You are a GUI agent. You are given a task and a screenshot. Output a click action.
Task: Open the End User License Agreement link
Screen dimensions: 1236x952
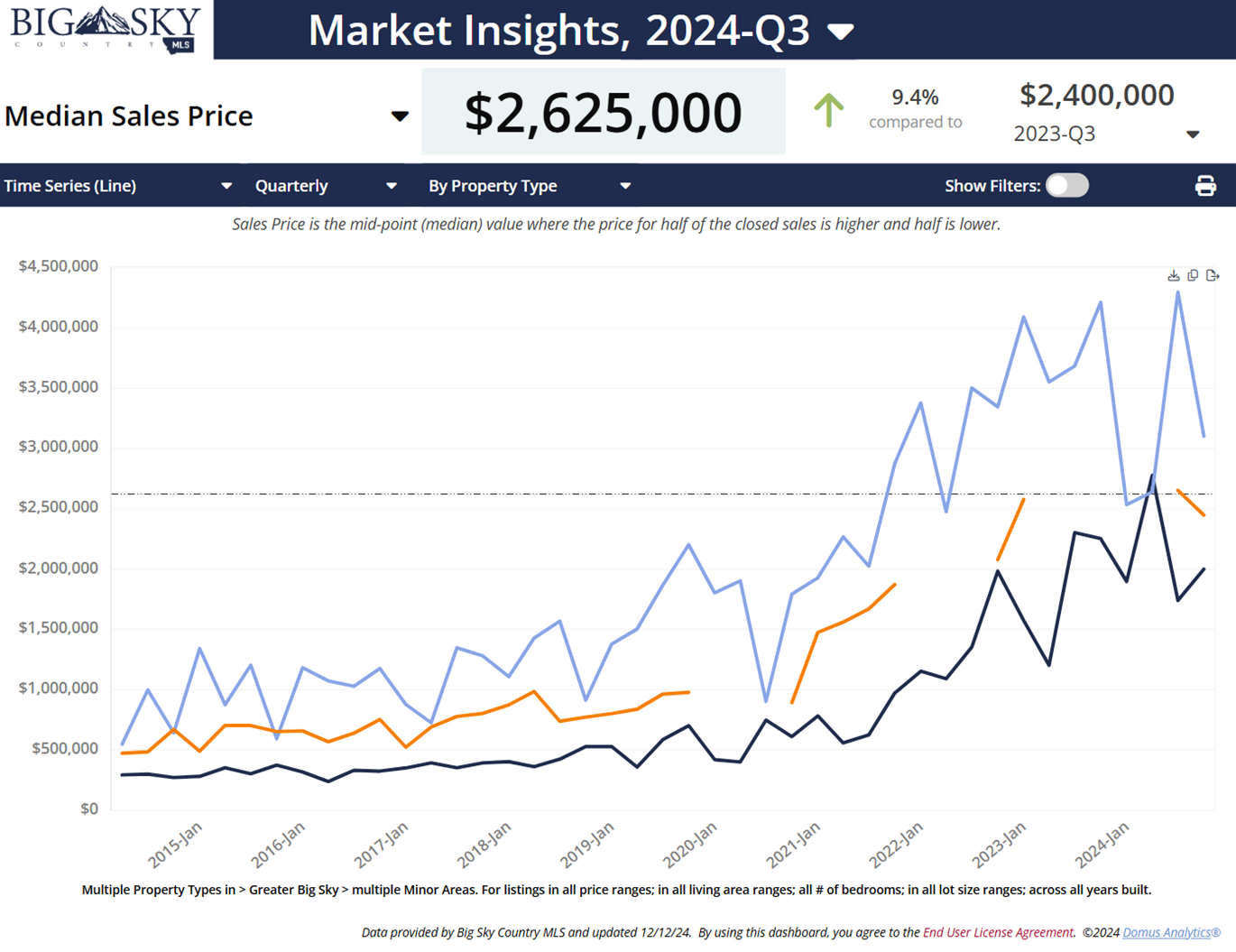tap(998, 932)
